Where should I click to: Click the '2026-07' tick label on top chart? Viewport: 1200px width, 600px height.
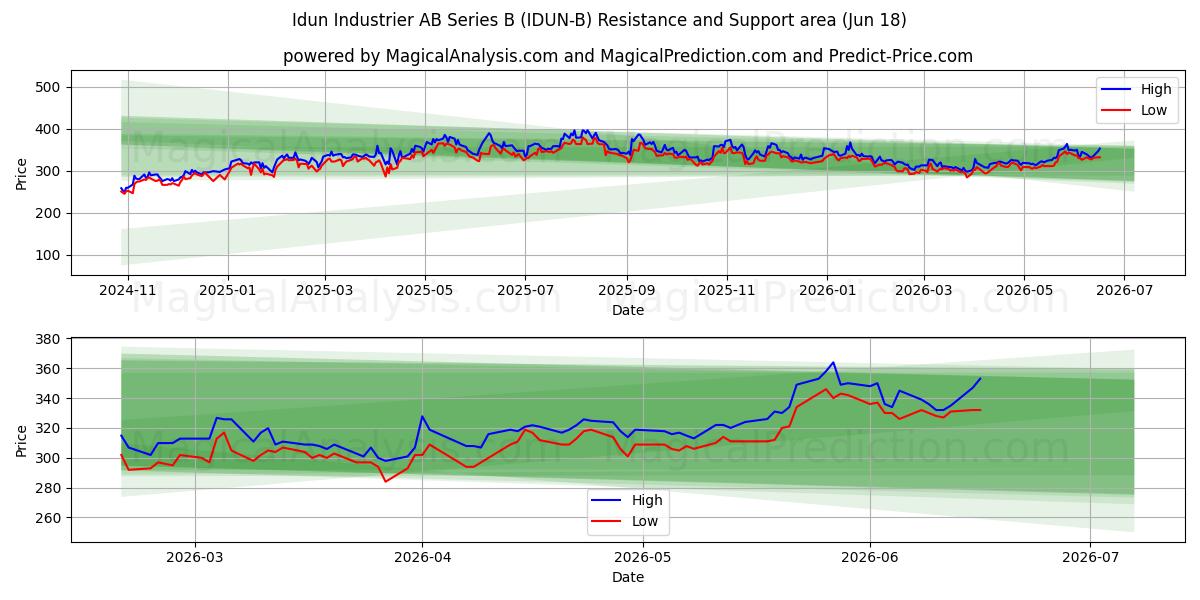coord(1124,290)
